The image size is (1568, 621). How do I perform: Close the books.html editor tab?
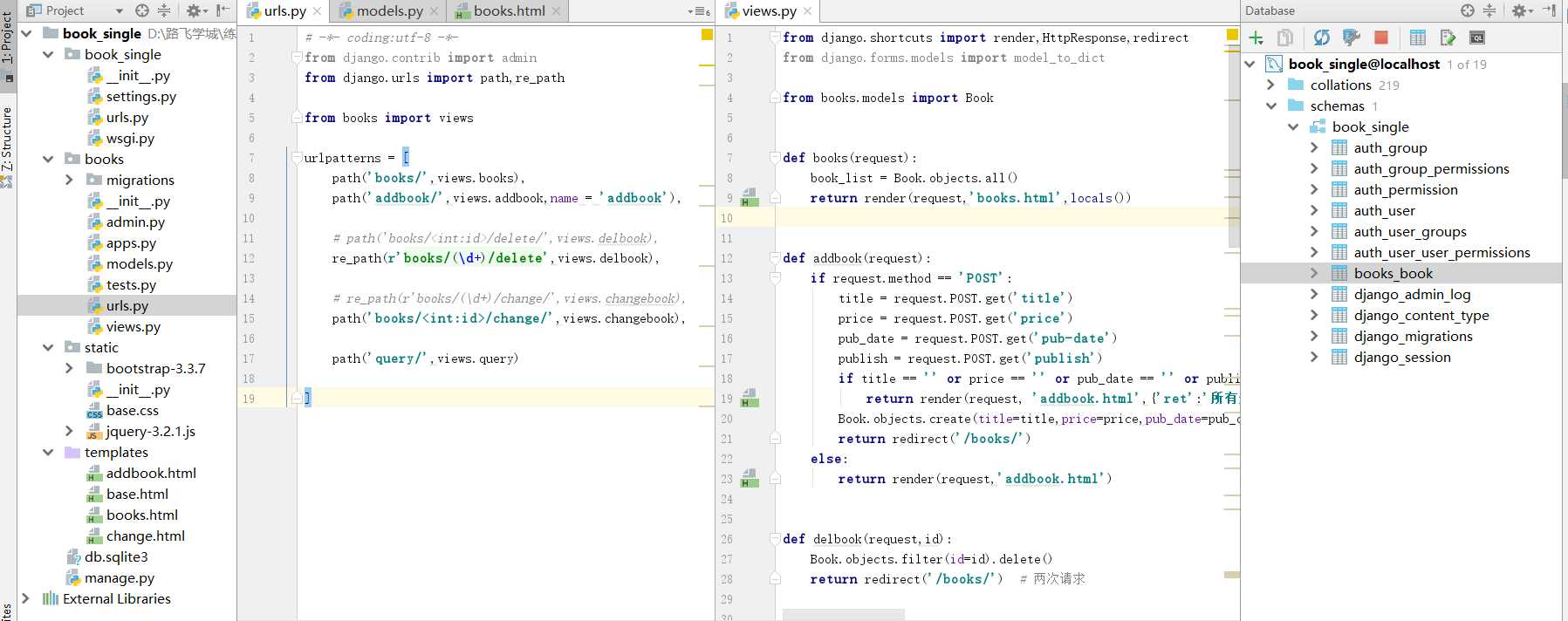[556, 11]
